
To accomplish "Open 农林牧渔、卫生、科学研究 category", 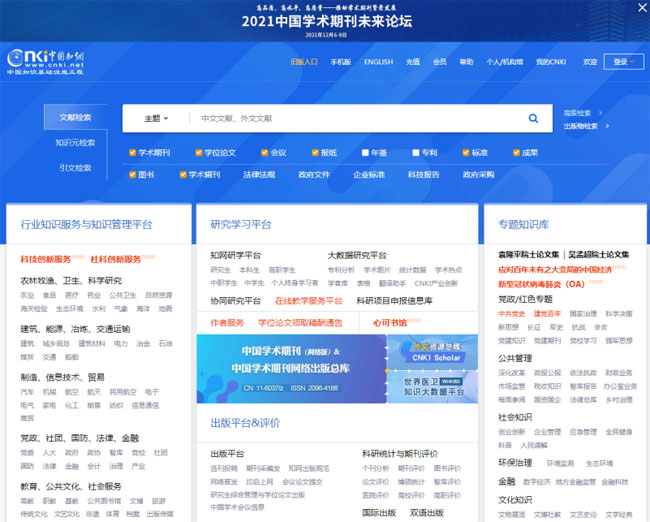I will (x=71, y=281).
